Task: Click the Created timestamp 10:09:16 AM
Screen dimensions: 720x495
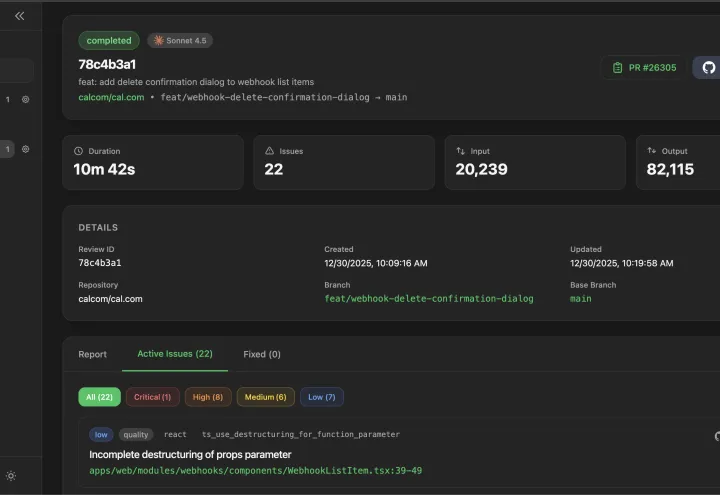Action: (x=376, y=263)
